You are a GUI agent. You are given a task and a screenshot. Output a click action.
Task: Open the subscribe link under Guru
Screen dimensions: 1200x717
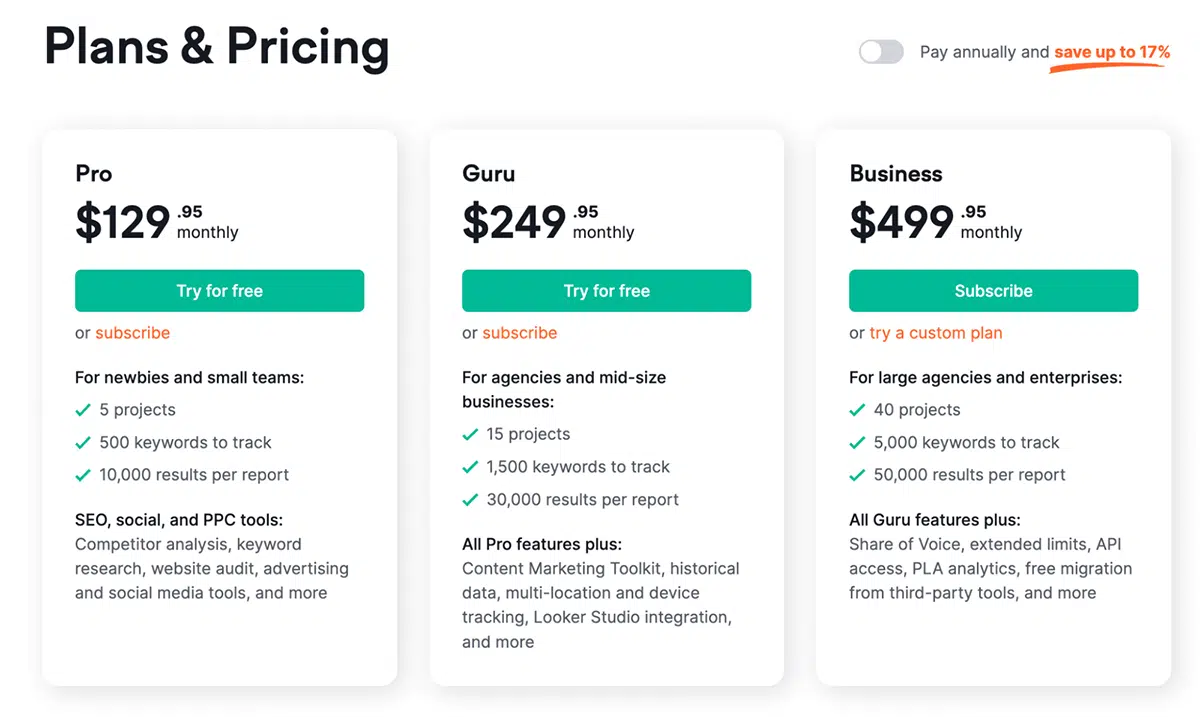click(x=519, y=333)
